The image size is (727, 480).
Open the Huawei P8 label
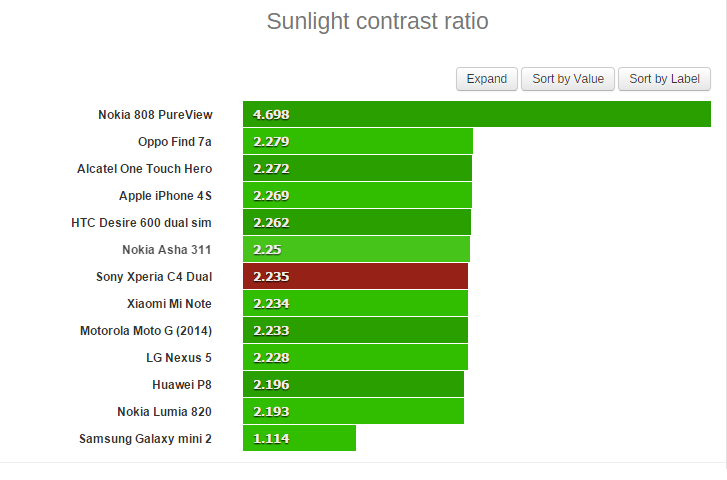coord(182,384)
